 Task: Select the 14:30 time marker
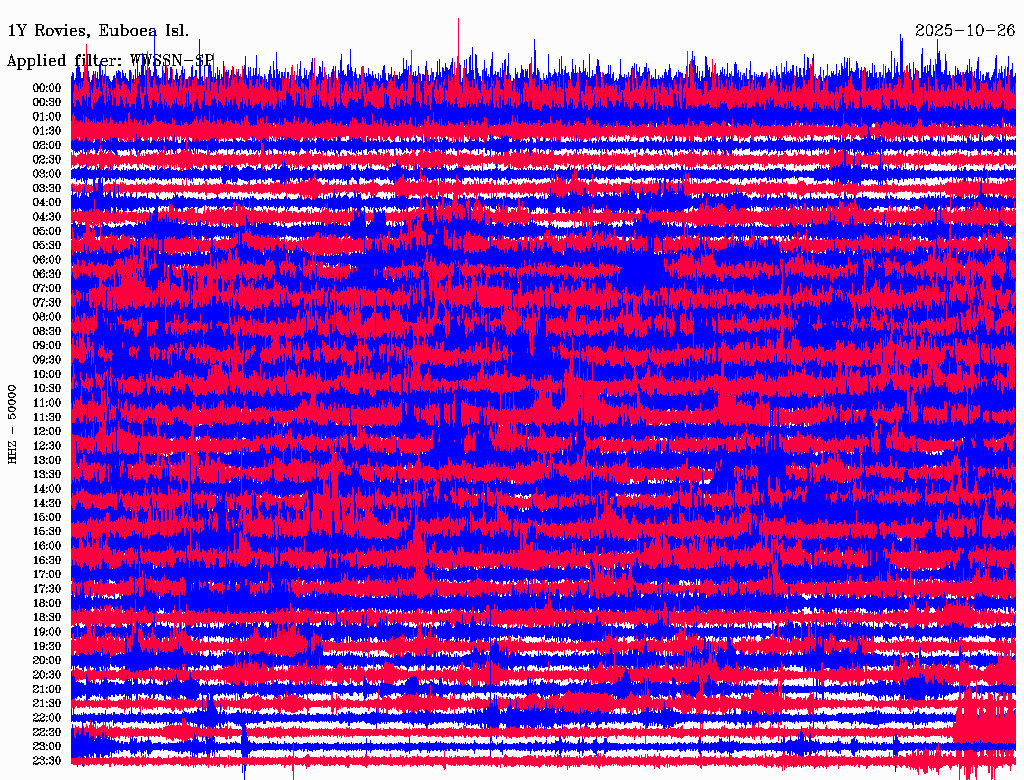tap(47, 503)
